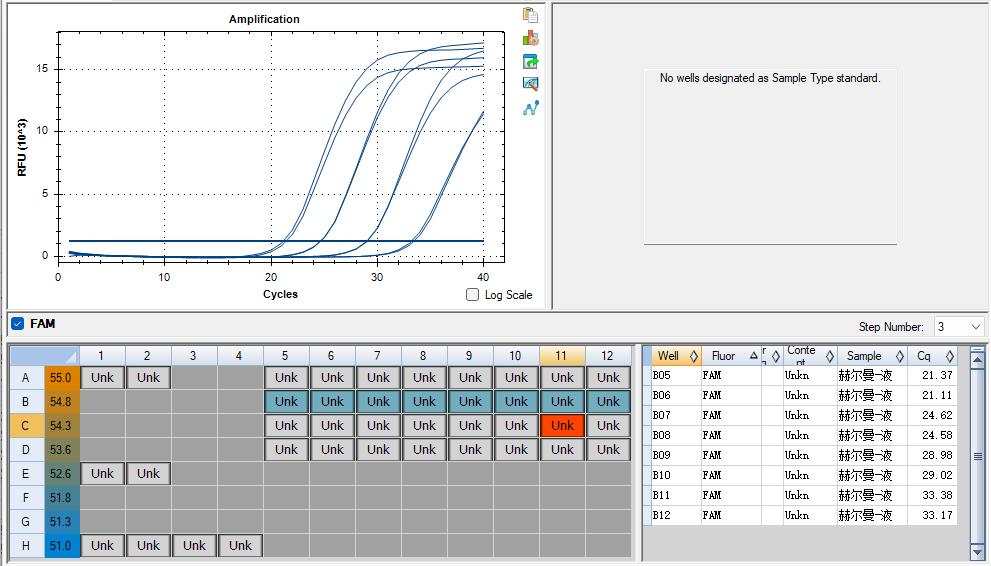
Task: Click the B10 row sample name
Action: click(865, 476)
